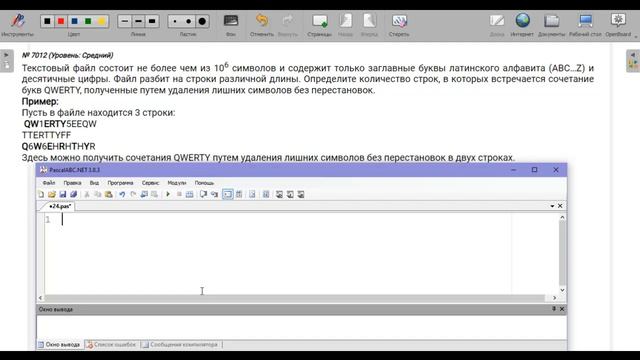The image size is (640, 360).
Task: Save all files icon
Action: point(73,194)
